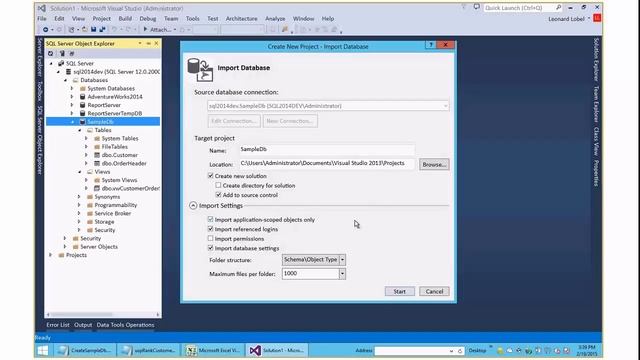Viewport: 640px width, 360px height.
Task: Switch to the Output tab
Action: coord(83,325)
